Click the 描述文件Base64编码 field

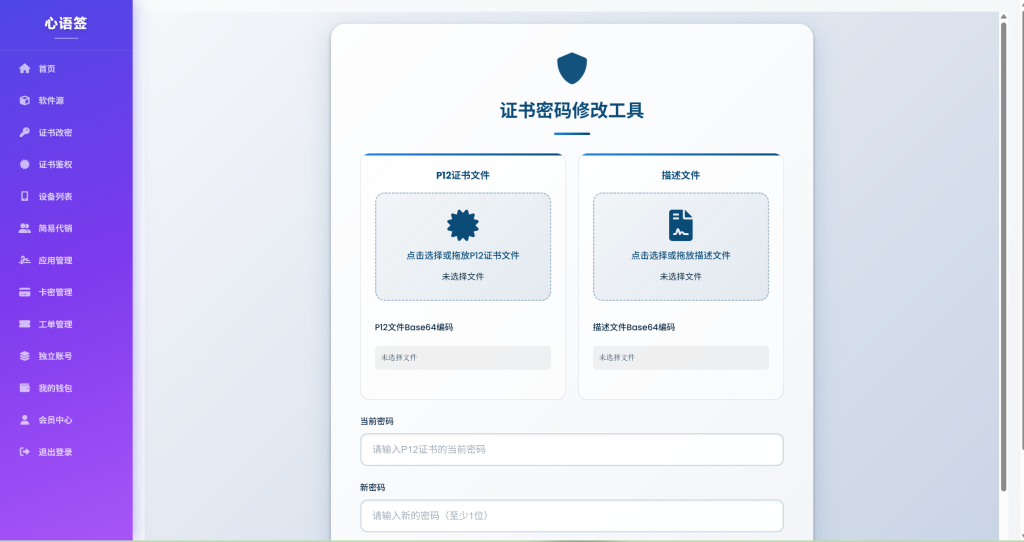tap(680, 358)
